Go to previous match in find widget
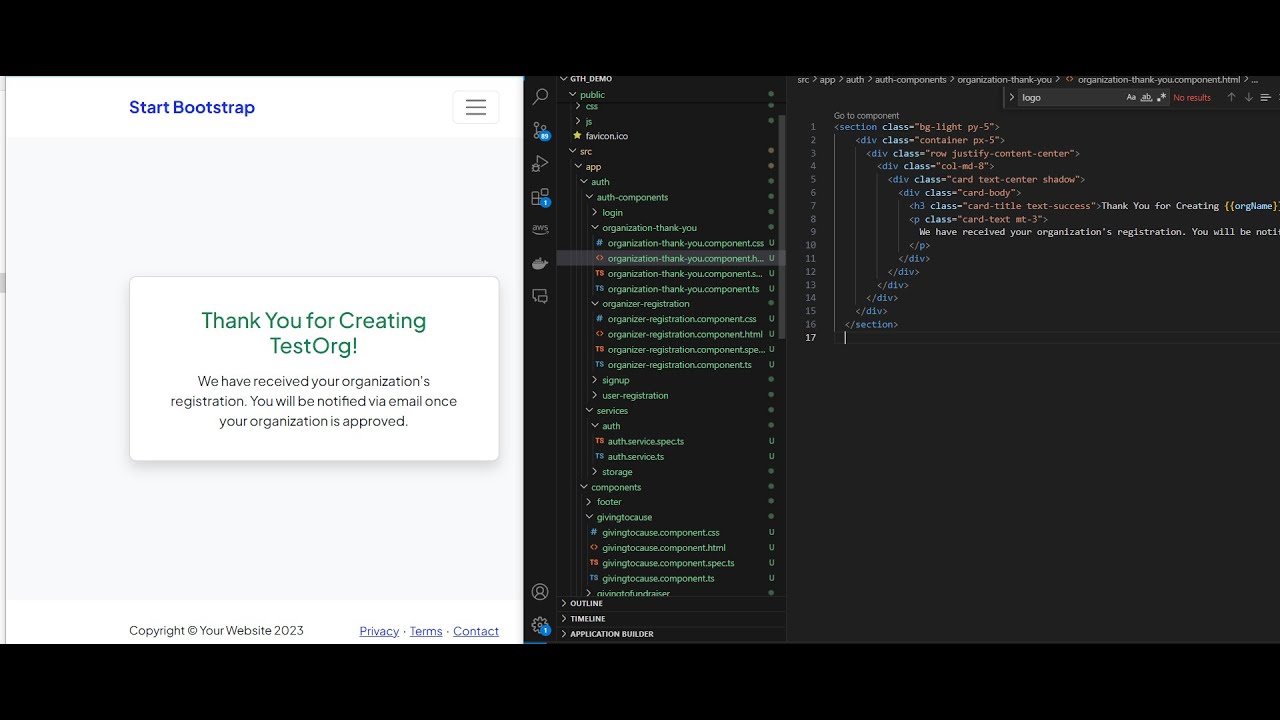Screen dimensions: 1280x720 pos(1231,97)
